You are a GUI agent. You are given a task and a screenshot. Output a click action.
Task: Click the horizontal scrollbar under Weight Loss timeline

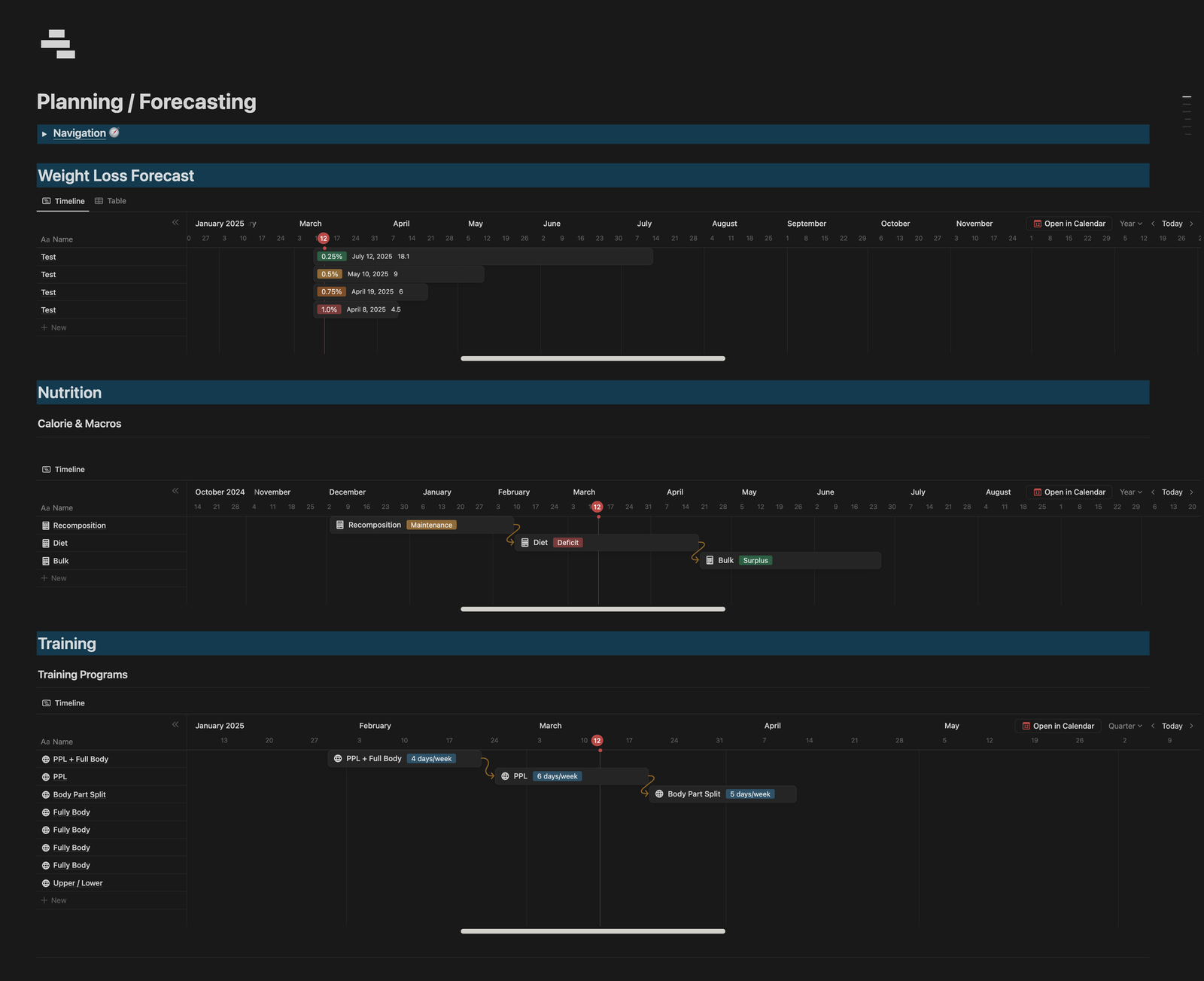pyautogui.click(x=592, y=358)
